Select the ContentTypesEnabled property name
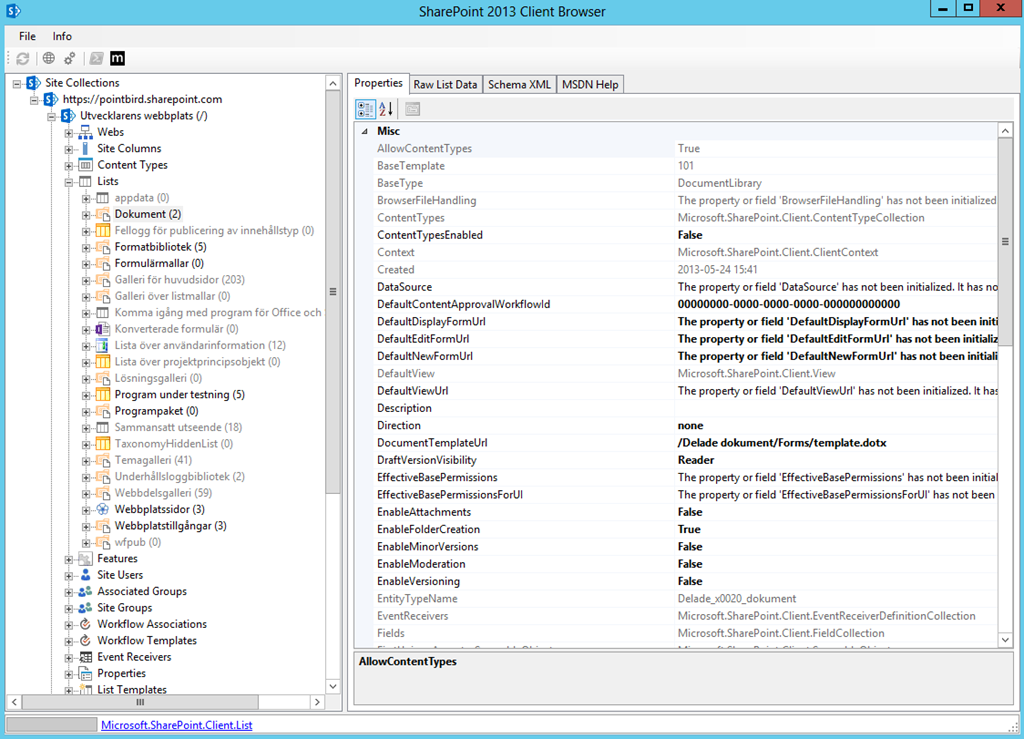The width and height of the screenshot is (1024, 739). [430, 235]
